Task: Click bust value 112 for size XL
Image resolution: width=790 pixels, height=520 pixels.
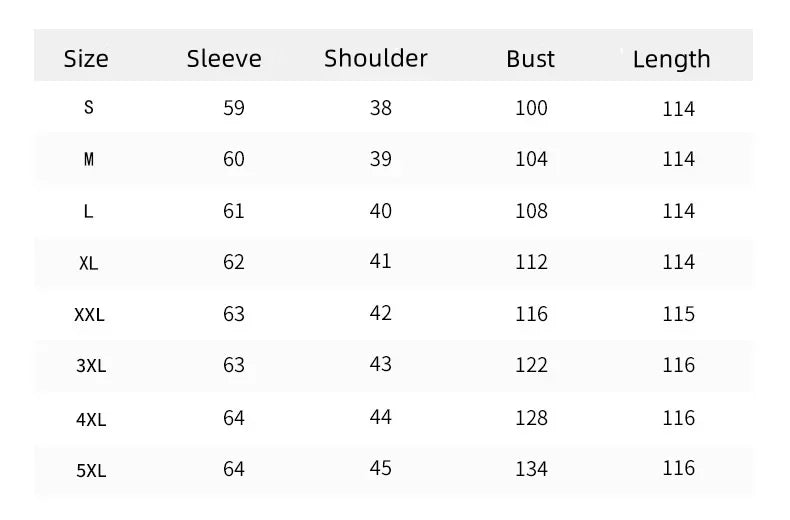Action: pos(531,262)
